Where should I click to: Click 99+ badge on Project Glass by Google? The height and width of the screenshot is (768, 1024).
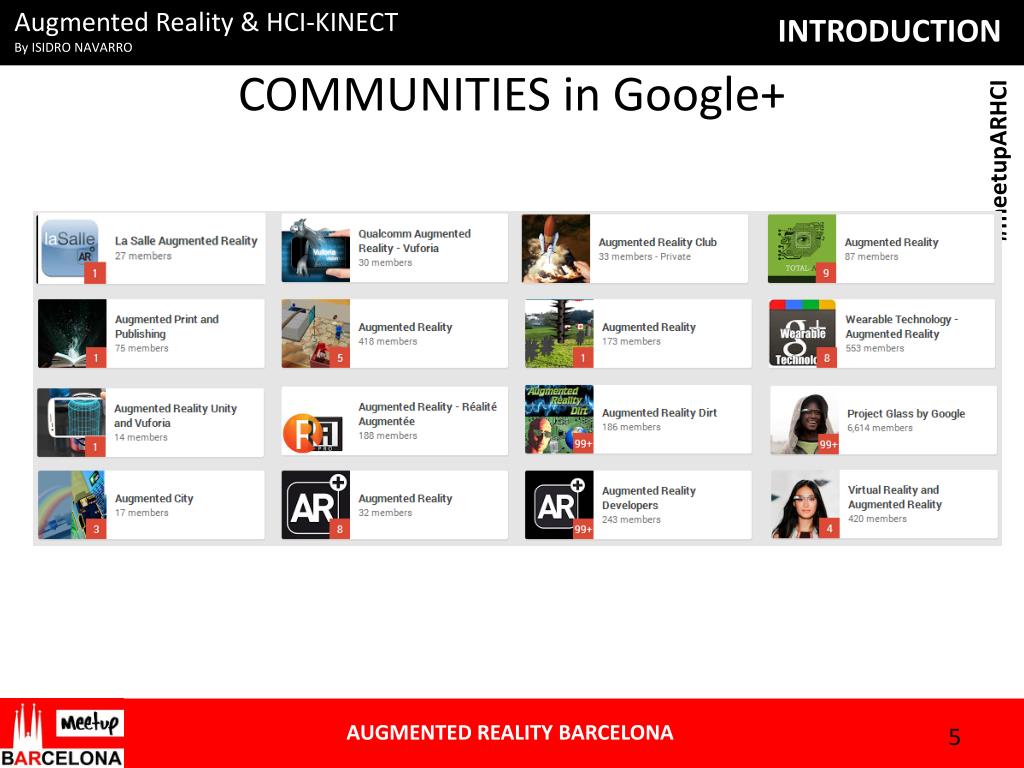click(x=829, y=444)
